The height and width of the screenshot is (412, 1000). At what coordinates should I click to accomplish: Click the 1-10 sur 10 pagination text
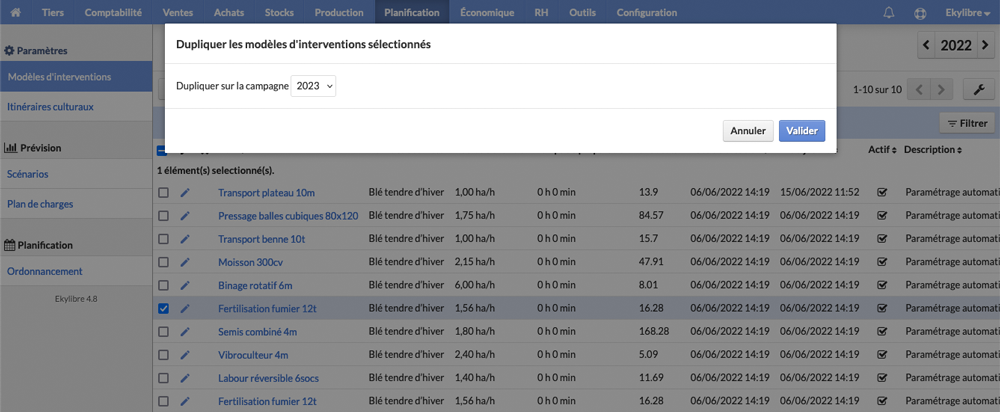coord(878,90)
